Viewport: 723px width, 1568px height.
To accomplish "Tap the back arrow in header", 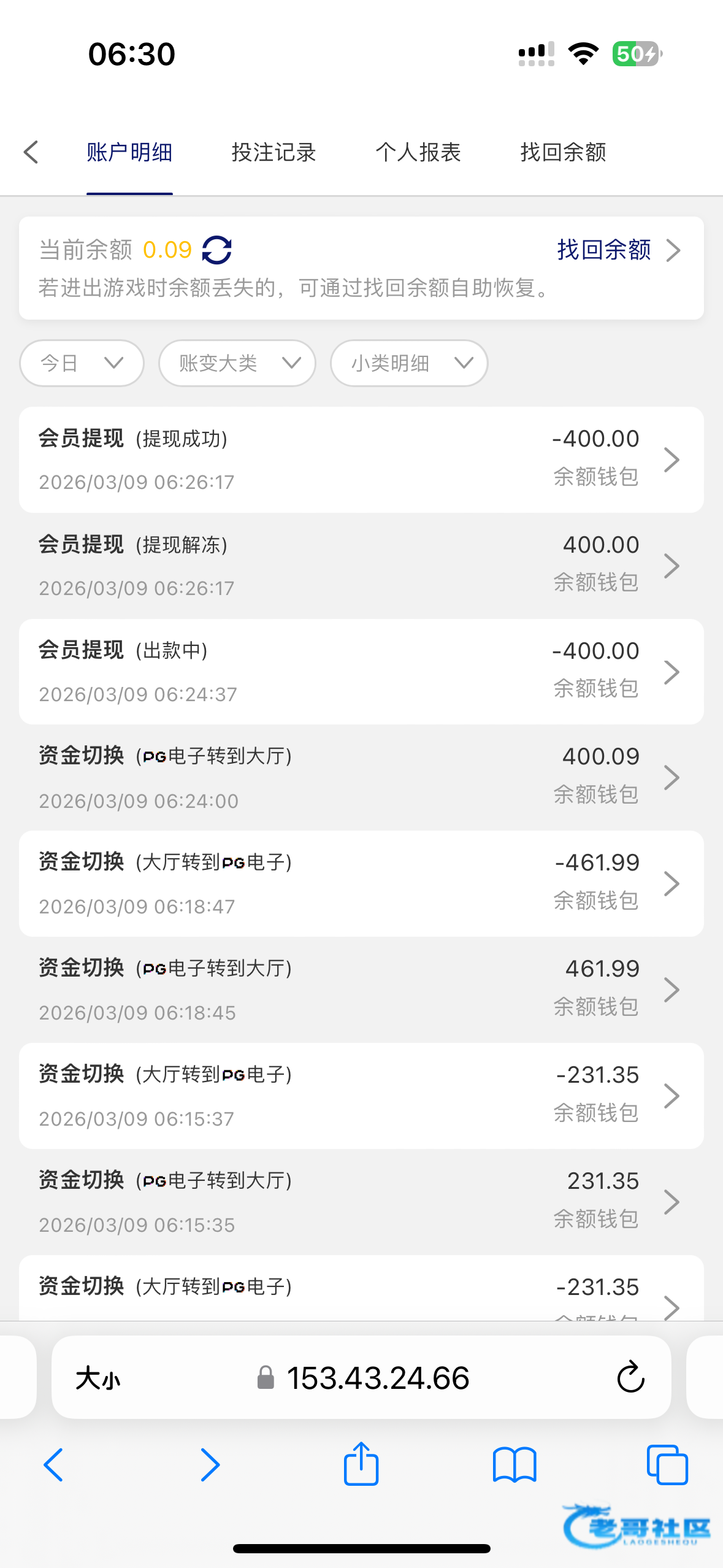I will 31,152.
